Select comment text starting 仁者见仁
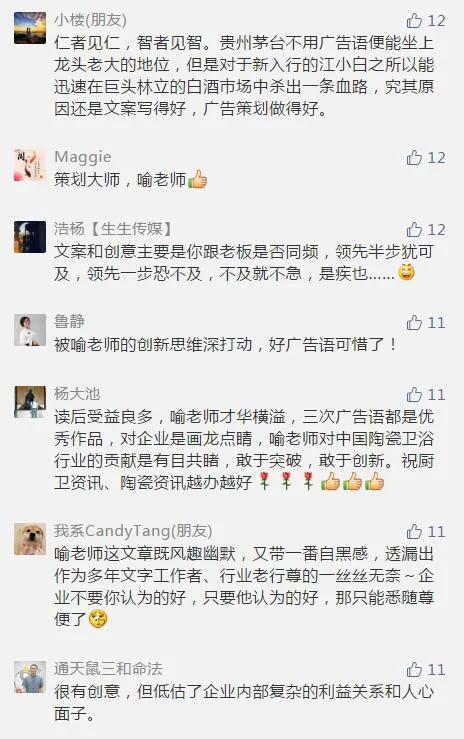Screen dimensions: 464x739 pos(244,76)
